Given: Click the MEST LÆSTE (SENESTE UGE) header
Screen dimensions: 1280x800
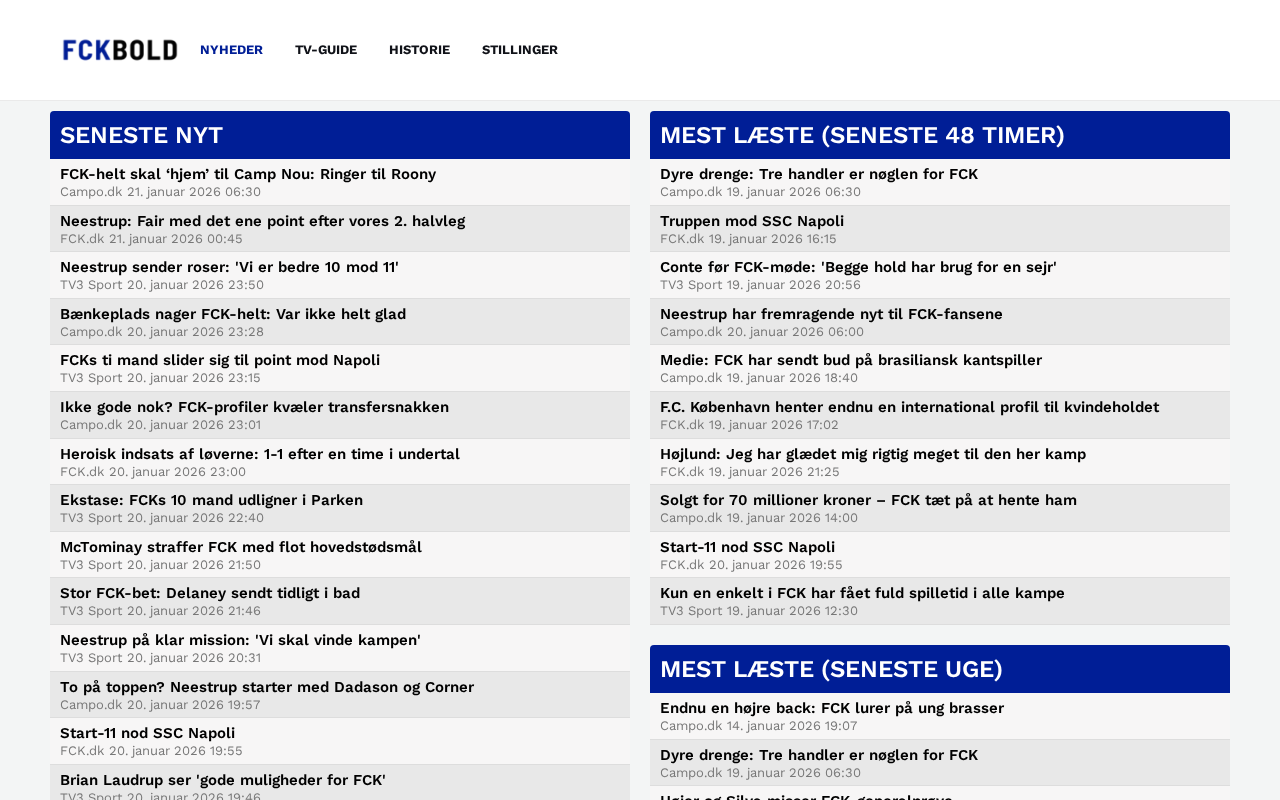Looking at the screenshot, I should 940,669.
